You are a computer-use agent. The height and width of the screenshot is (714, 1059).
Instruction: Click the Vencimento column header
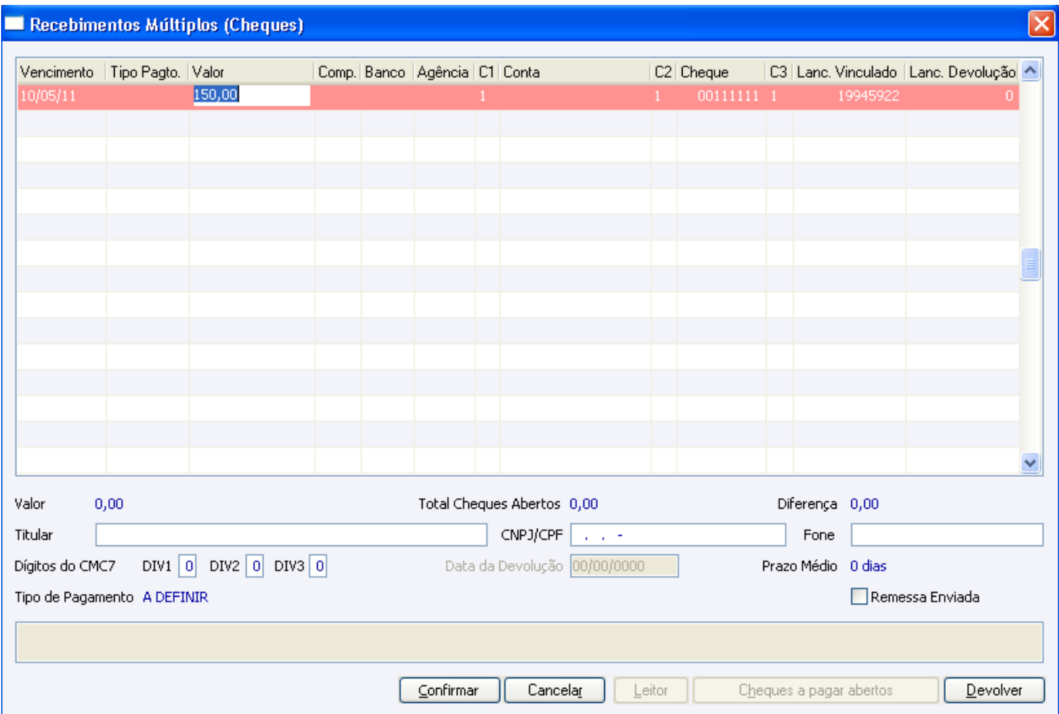pyautogui.click(x=61, y=72)
